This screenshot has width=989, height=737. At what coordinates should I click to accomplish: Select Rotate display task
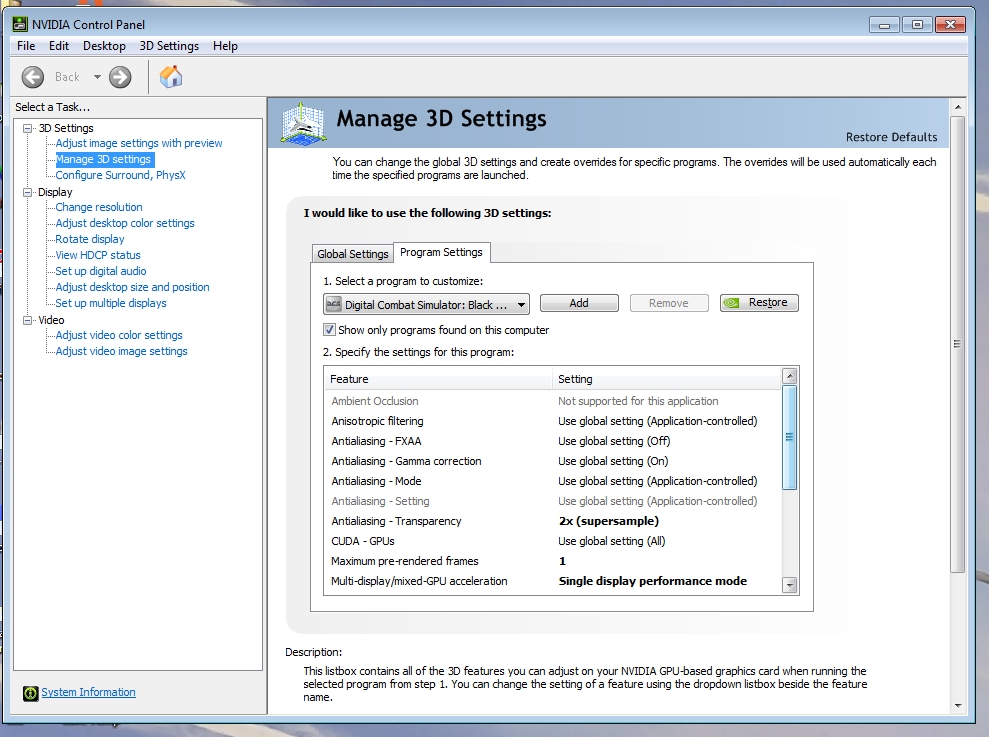90,239
